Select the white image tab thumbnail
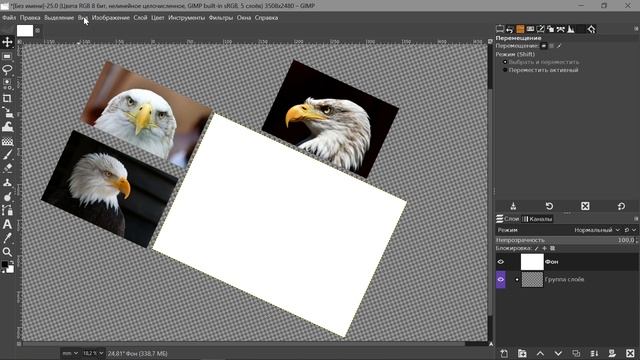Image resolution: width=640 pixels, height=360 pixels. coord(25,31)
